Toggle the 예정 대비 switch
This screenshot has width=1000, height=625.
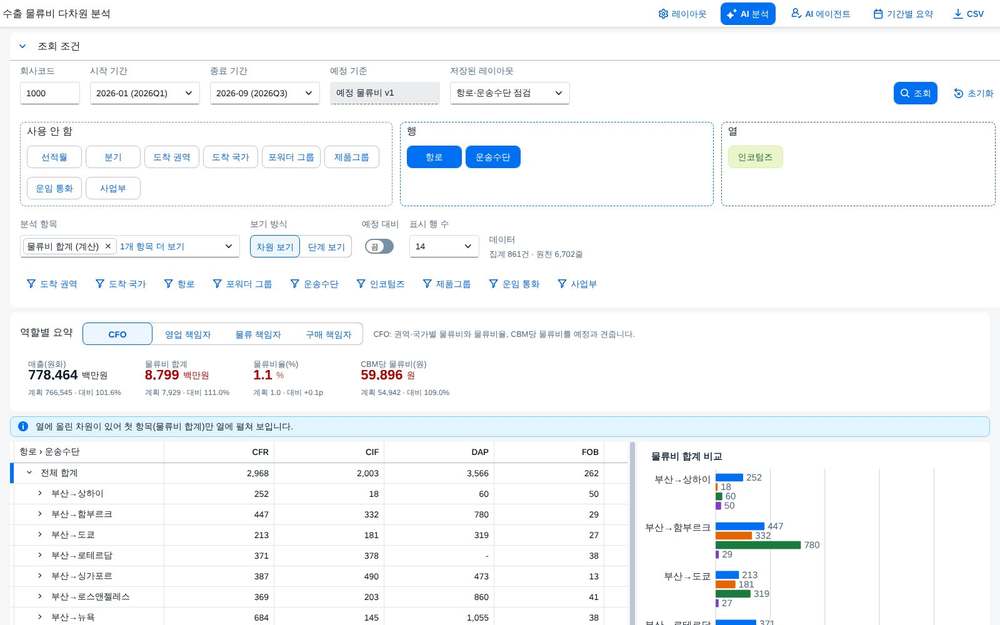(x=379, y=246)
